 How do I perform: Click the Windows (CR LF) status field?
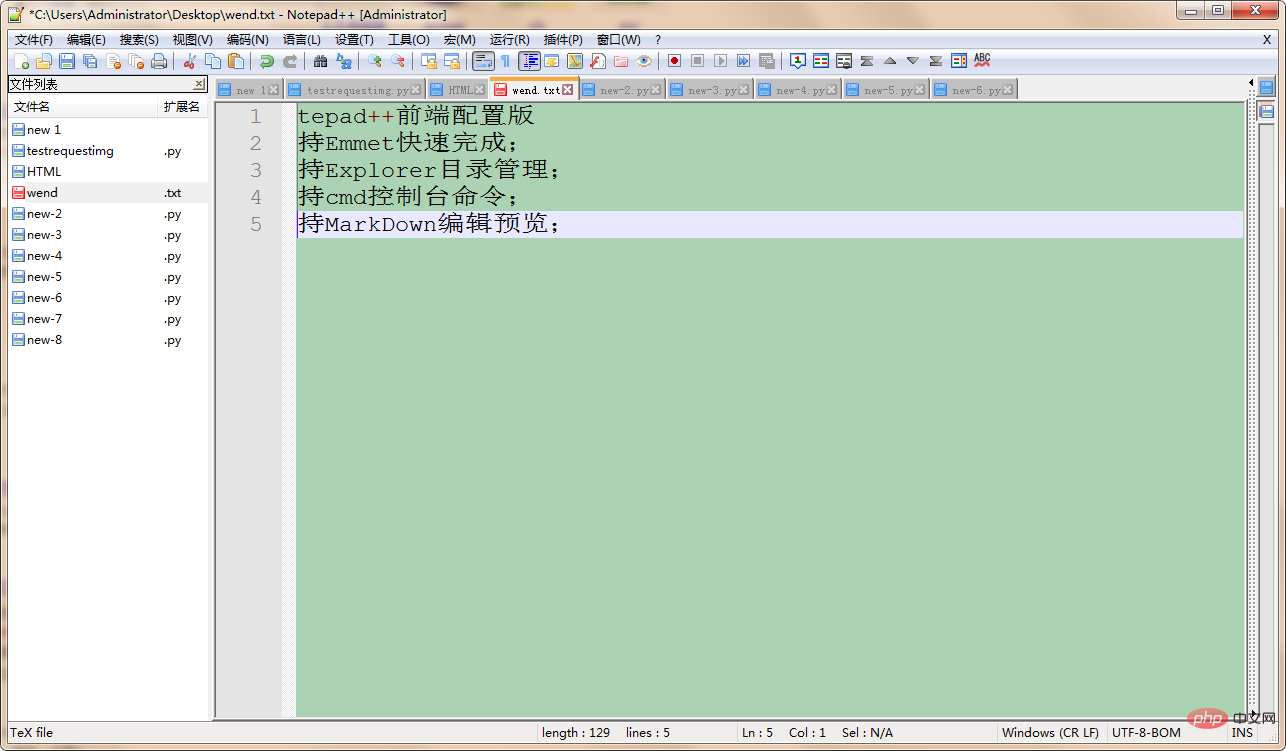[x=1051, y=733]
